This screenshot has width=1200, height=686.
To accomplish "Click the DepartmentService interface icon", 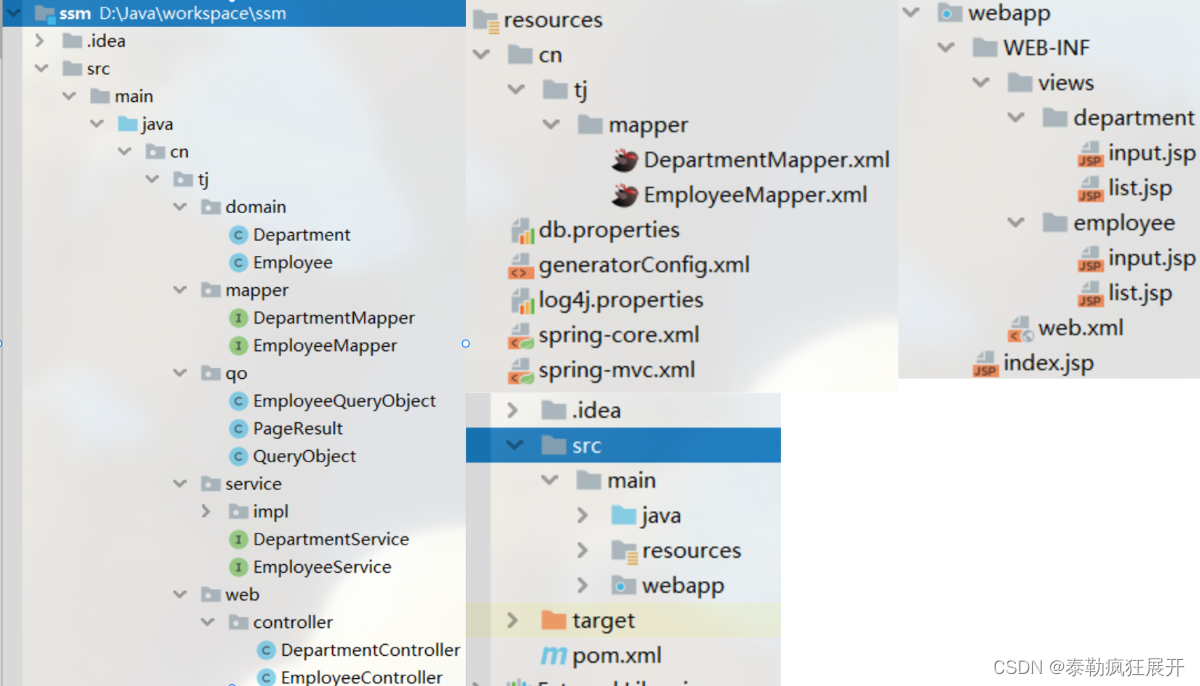I will tap(238, 539).
